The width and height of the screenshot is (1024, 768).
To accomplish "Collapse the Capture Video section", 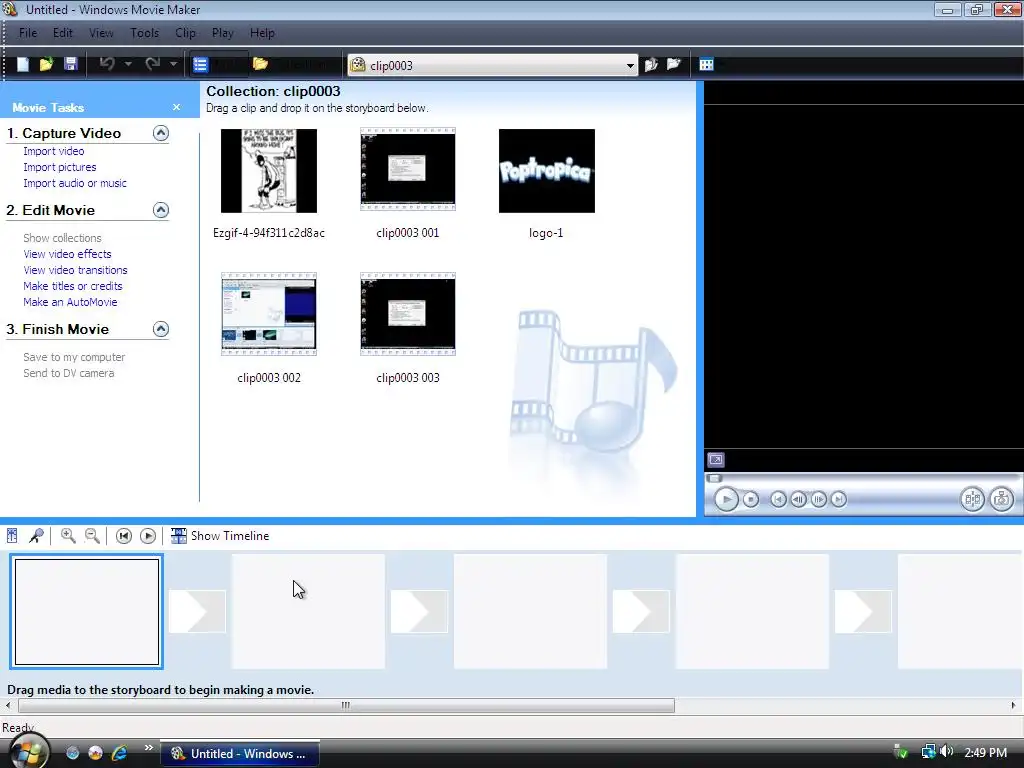I will (161, 133).
